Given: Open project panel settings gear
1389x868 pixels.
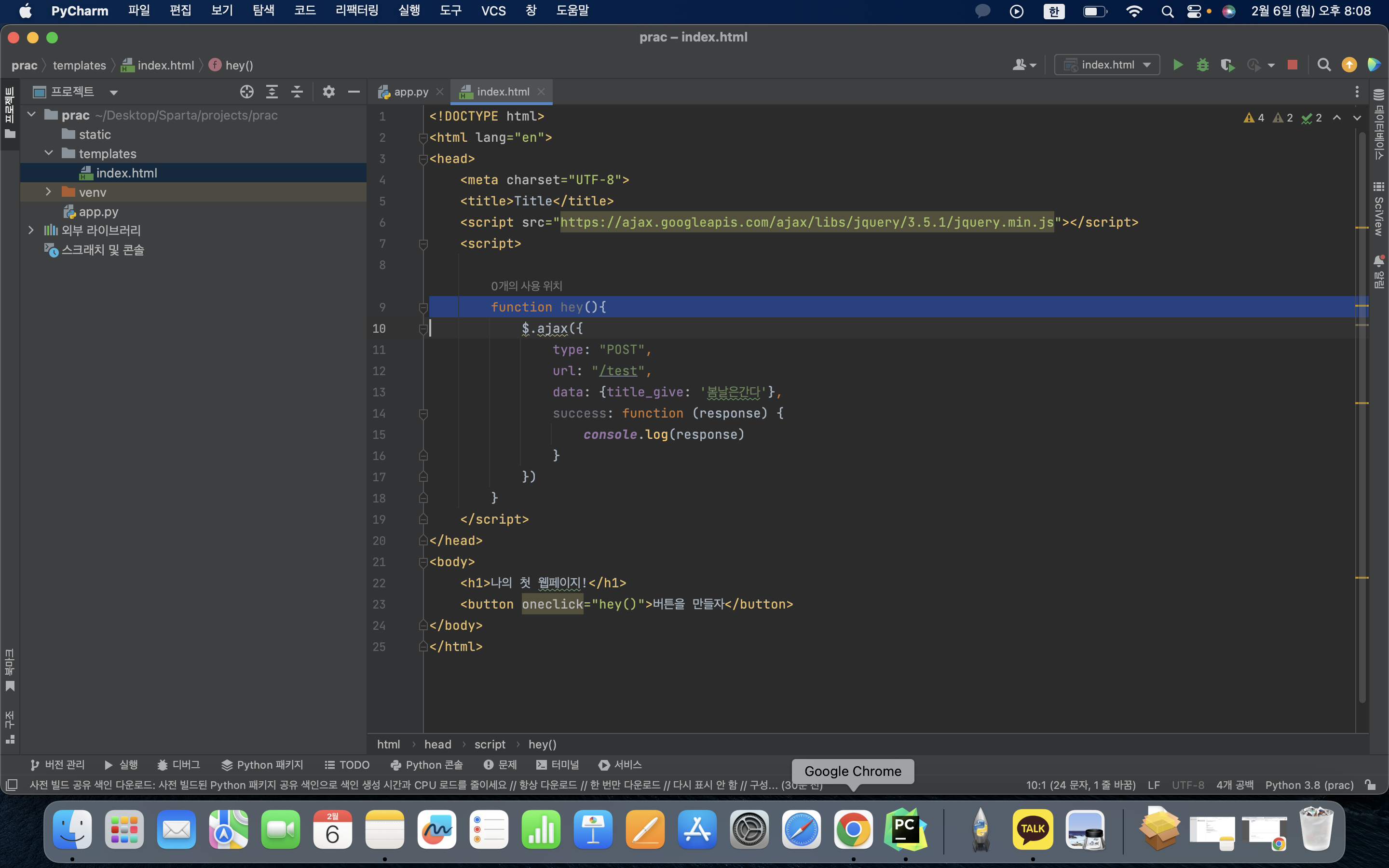Looking at the screenshot, I should tap(329, 91).
